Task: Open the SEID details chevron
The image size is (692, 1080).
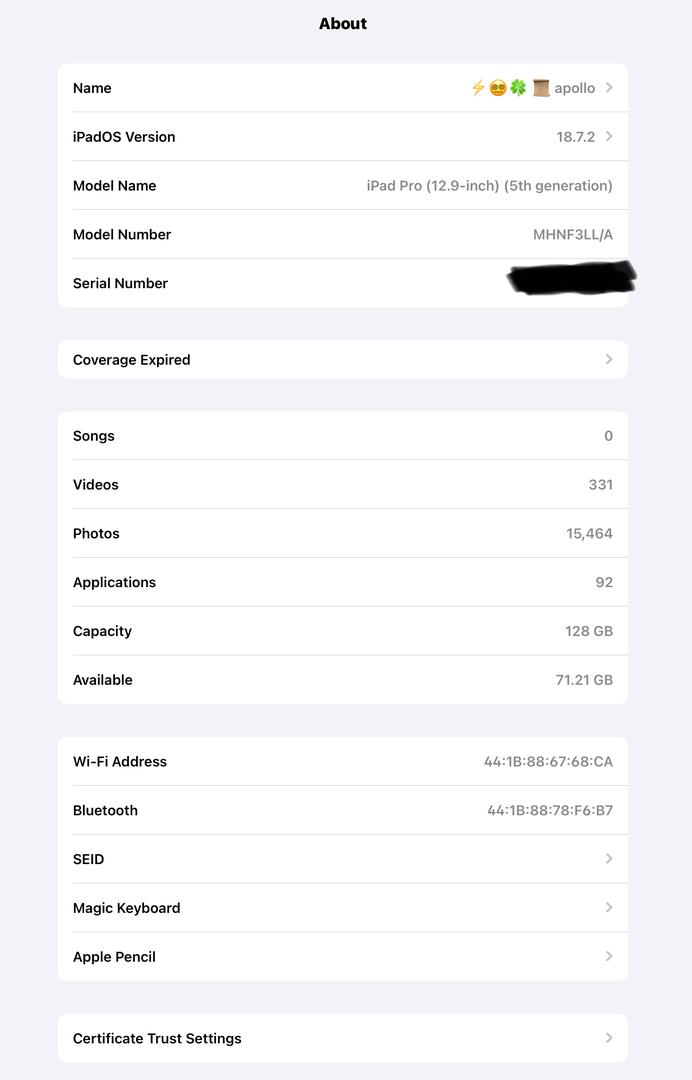Action: point(609,859)
